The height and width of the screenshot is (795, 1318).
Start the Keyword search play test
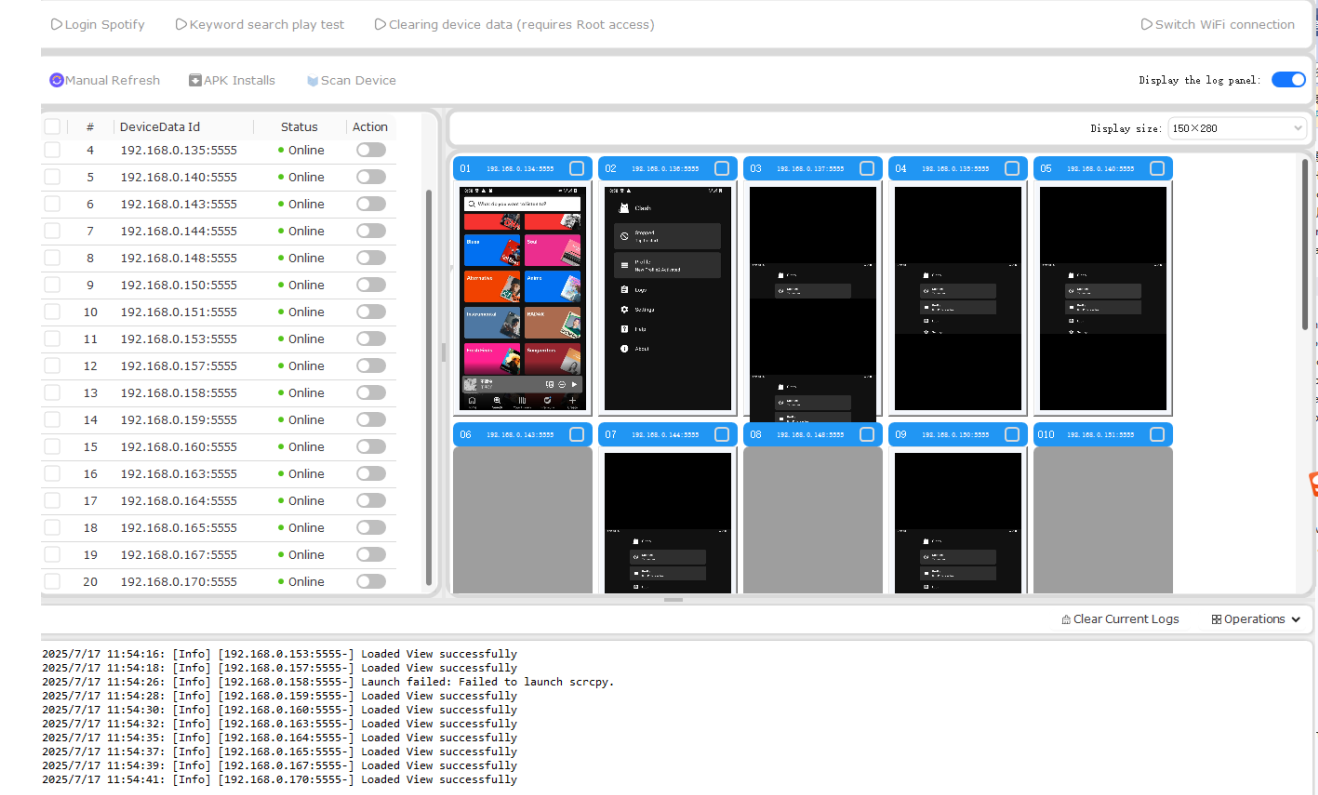[x=260, y=24]
